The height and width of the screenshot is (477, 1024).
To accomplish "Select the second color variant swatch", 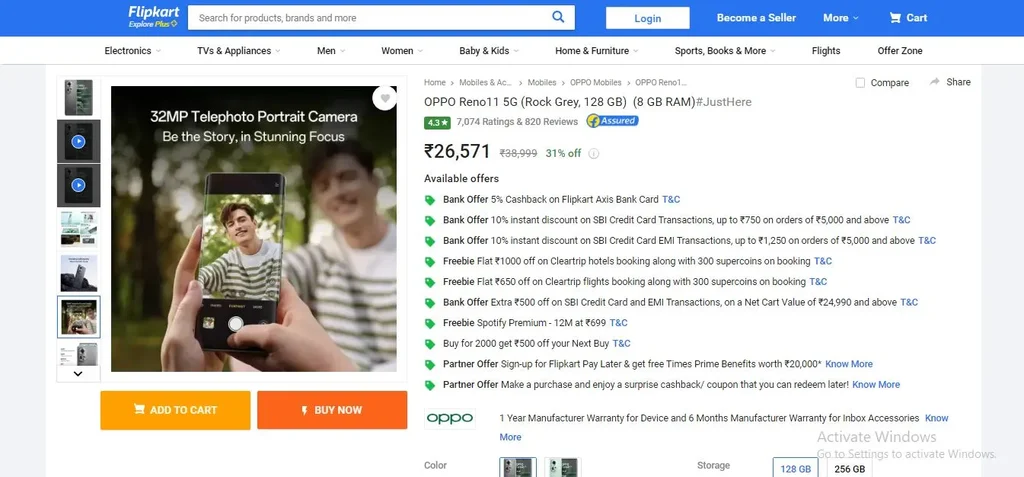I will point(562,467).
